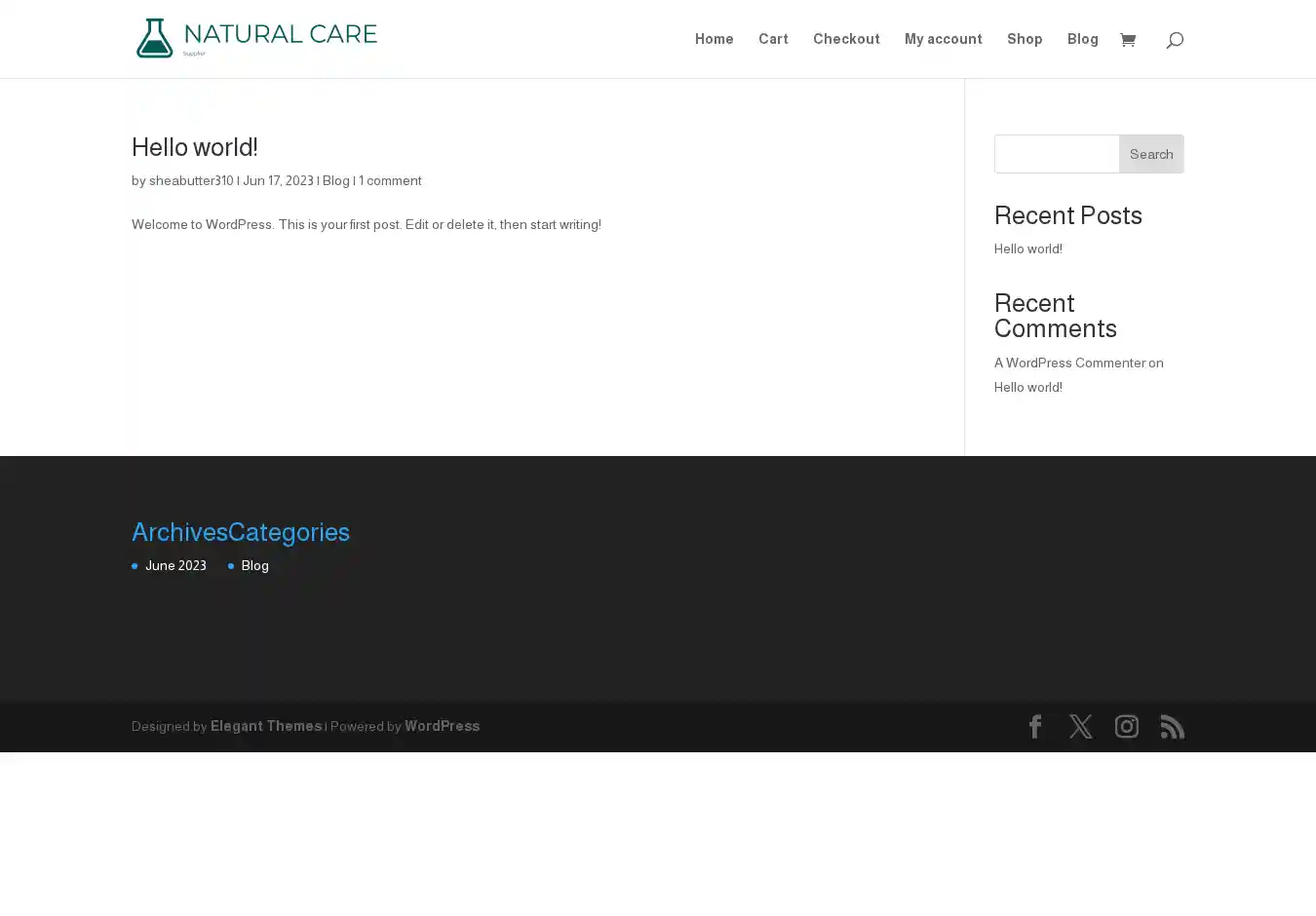Screen dimensions: 1316x916
Task: Open the 1 comment link
Action: pyautogui.click(x=390, y=180)
